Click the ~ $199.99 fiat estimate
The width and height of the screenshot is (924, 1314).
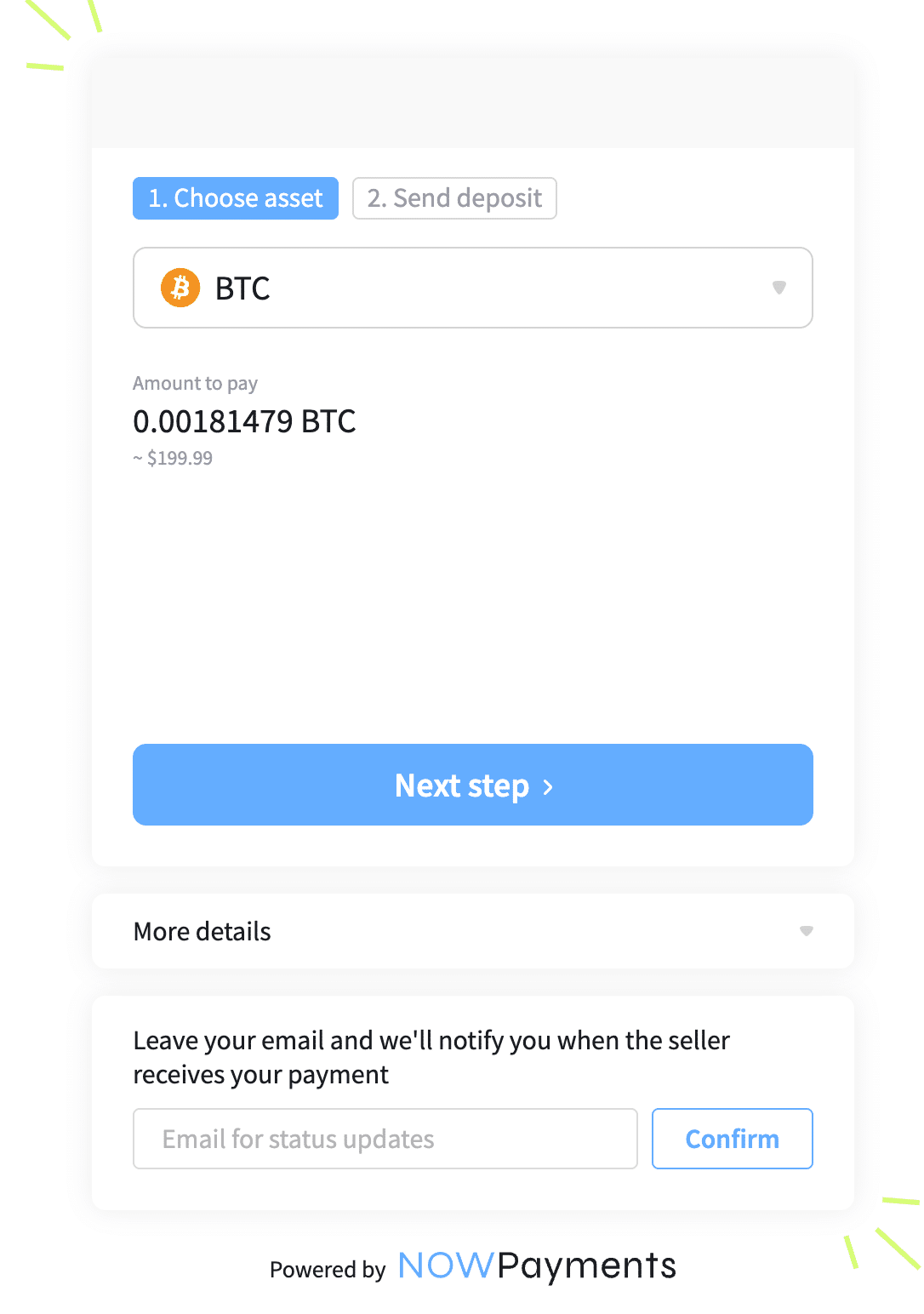point(173,458)
